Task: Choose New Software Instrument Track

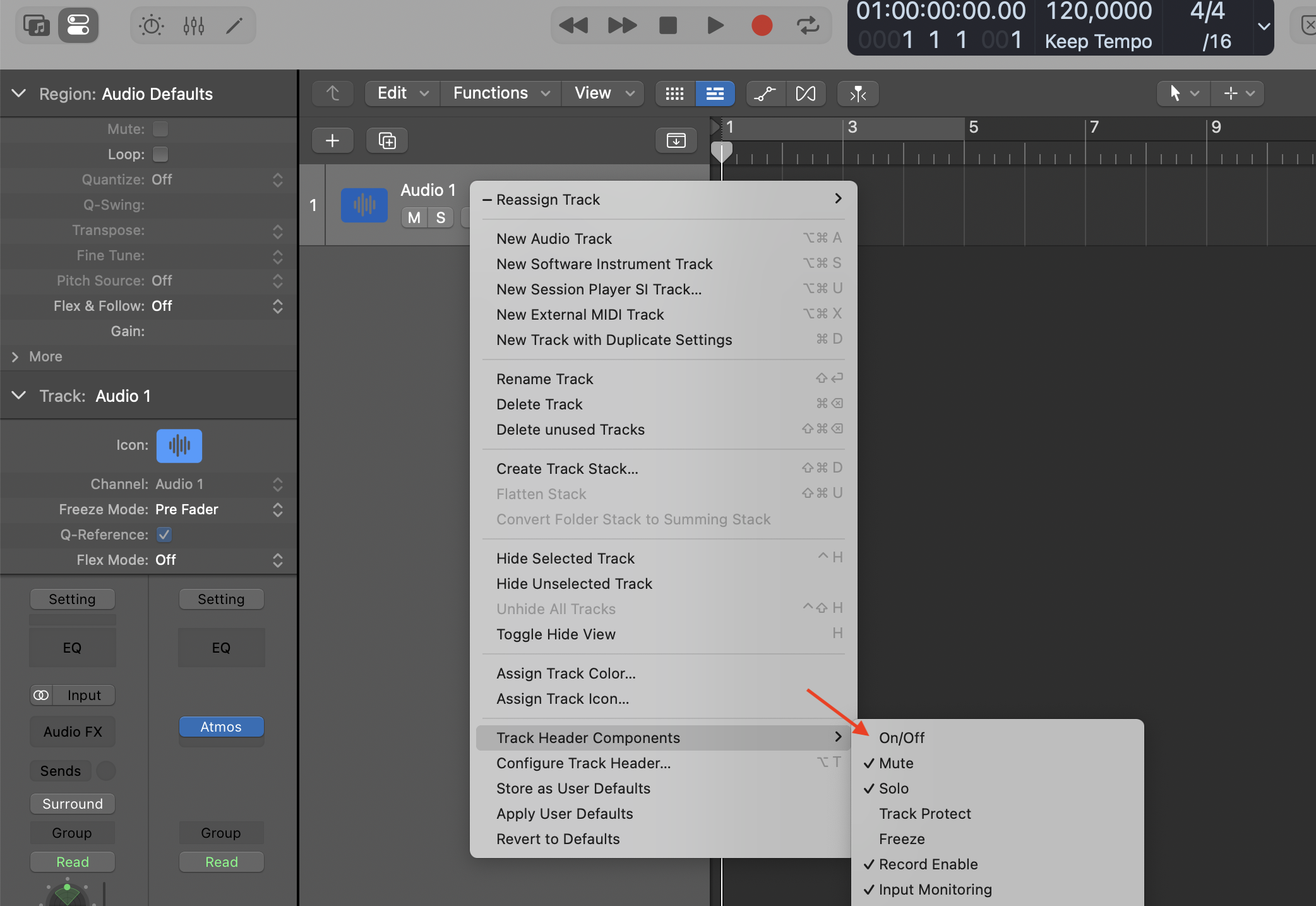Action: coord(663,264)
